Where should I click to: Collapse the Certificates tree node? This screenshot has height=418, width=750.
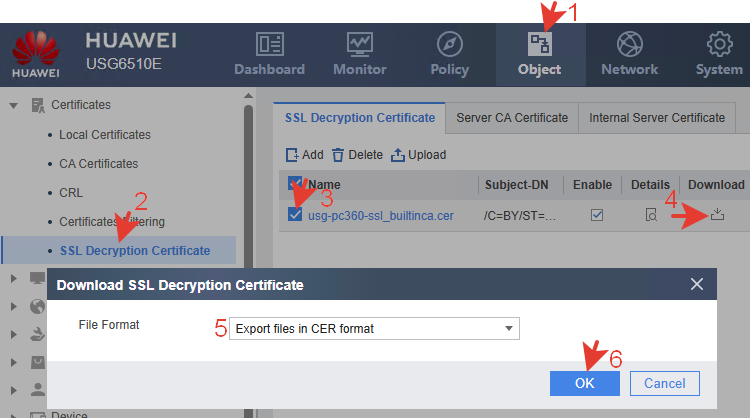pyautogui.click(x=13, y=105)
